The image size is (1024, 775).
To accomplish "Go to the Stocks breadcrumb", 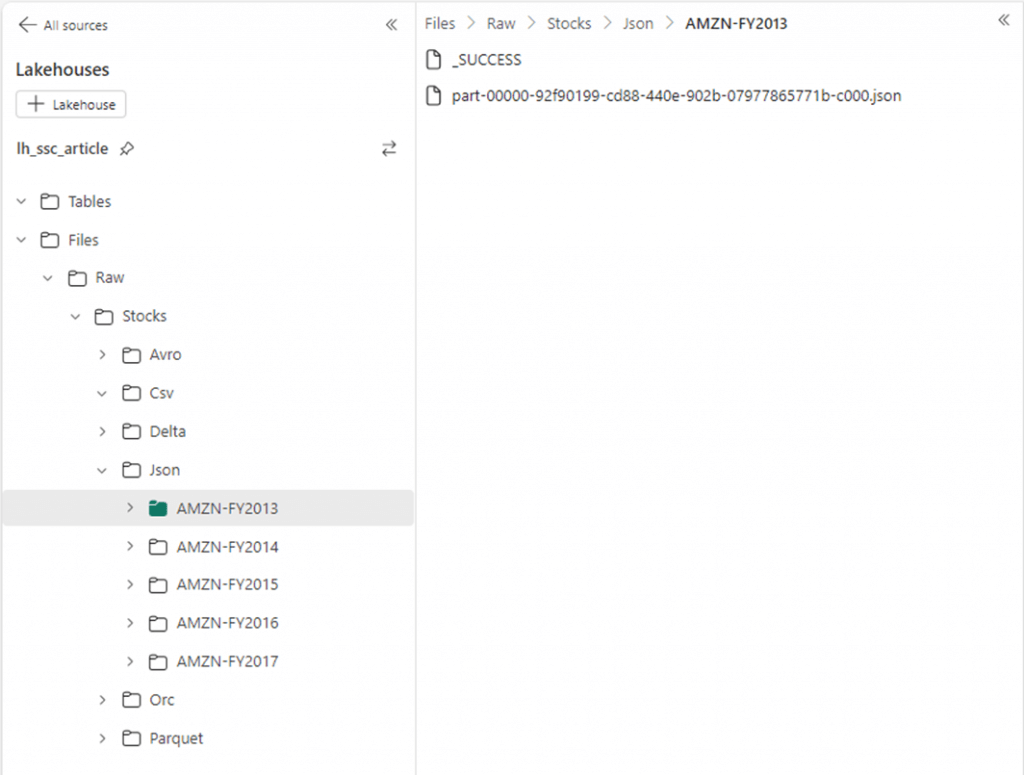I will [x=569, y=24].
